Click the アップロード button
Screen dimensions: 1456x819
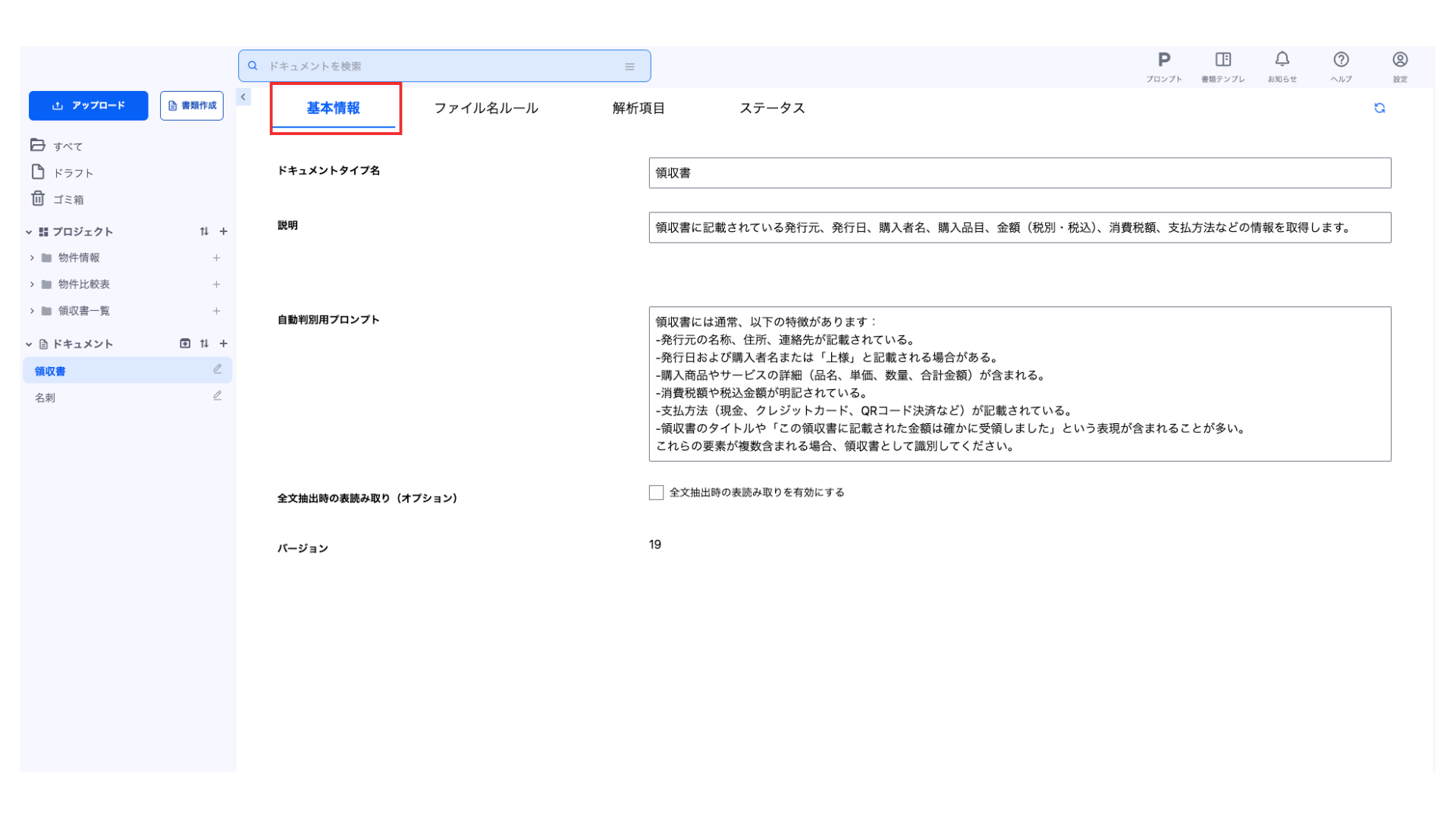(89, 106)
